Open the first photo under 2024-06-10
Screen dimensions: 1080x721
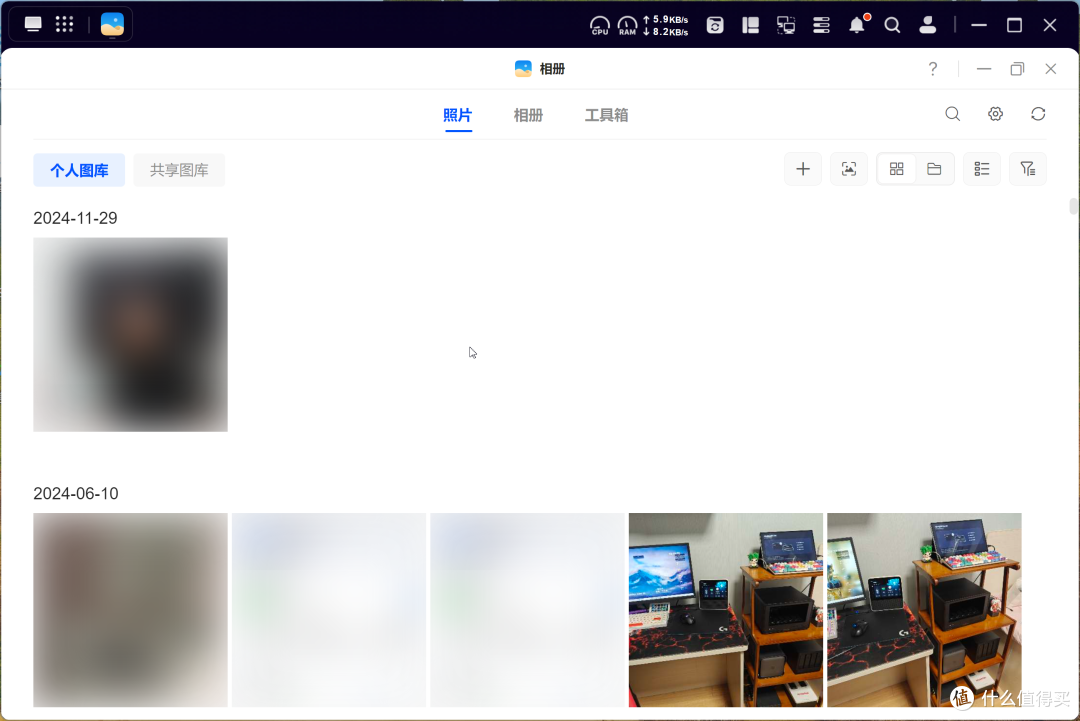click(130, 610)
